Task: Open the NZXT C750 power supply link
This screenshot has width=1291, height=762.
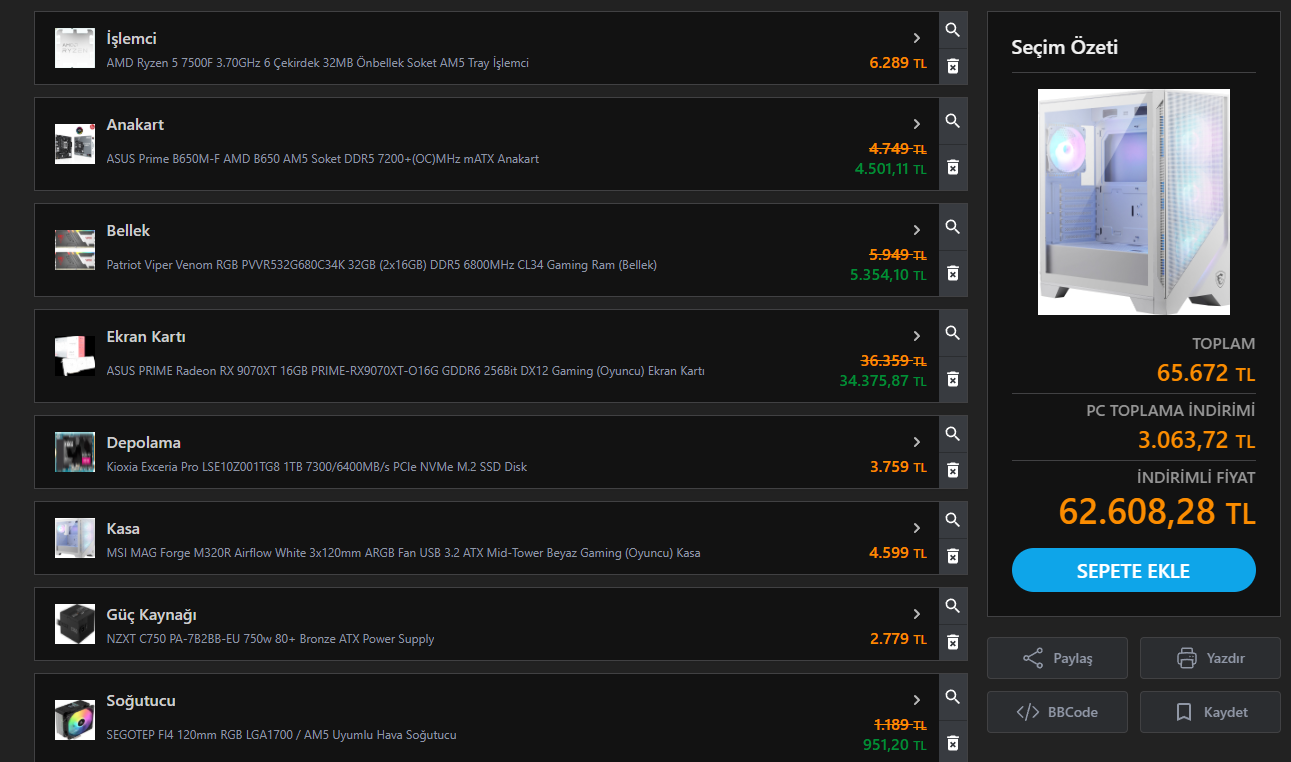Action: click(x=271, y=639)
